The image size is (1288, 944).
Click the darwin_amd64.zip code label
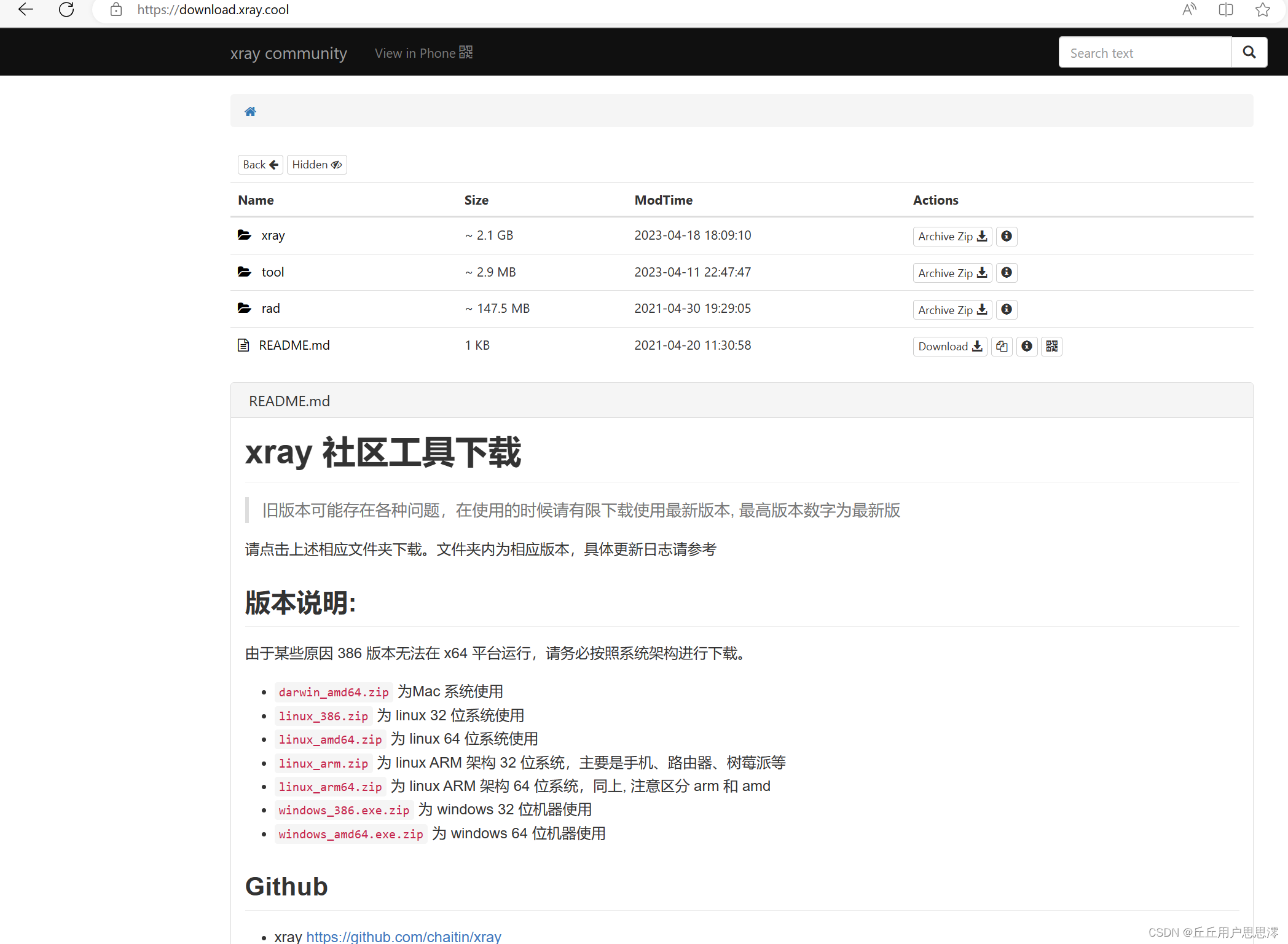coord(334,692)
